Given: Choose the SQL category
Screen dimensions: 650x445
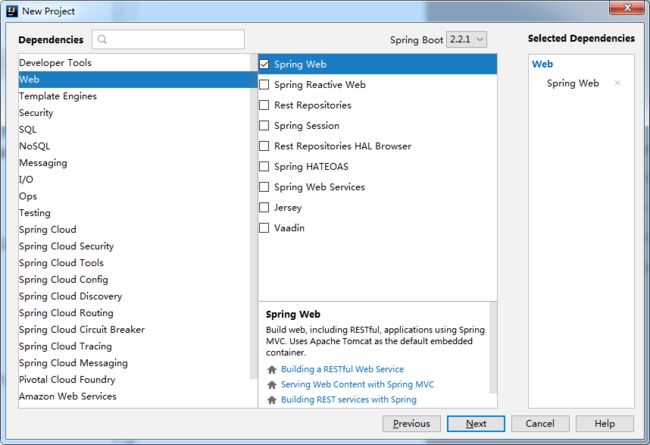Looking at the screenshot, I should tap(134, 129).
